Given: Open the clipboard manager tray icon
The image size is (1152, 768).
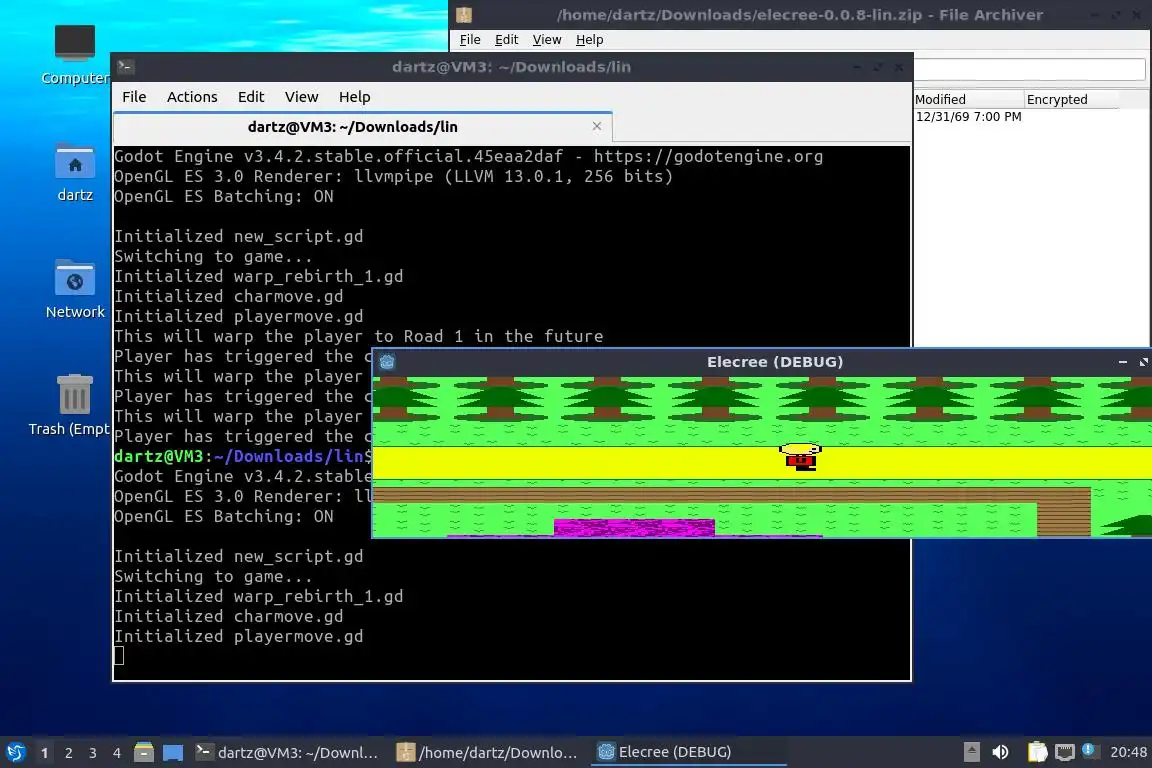Looking at the screenshot, I should 1037,752.
